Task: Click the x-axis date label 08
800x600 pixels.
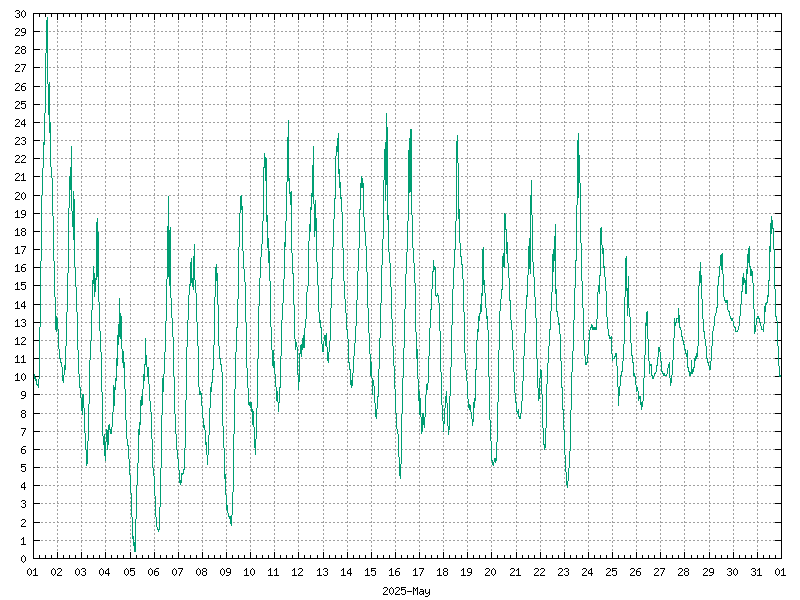Action: 202,572
